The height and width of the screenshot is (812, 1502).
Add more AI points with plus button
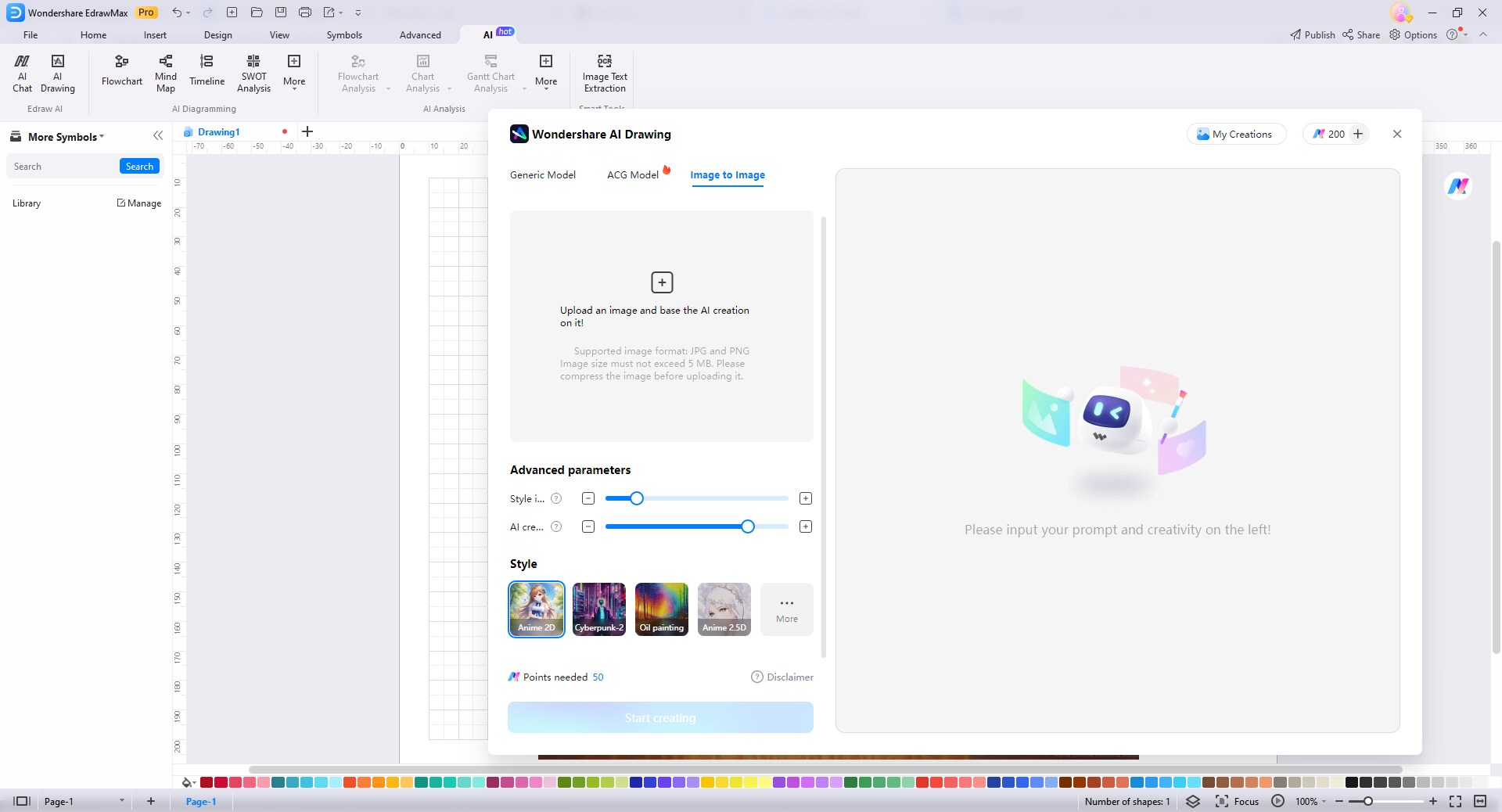point(1358,134)
